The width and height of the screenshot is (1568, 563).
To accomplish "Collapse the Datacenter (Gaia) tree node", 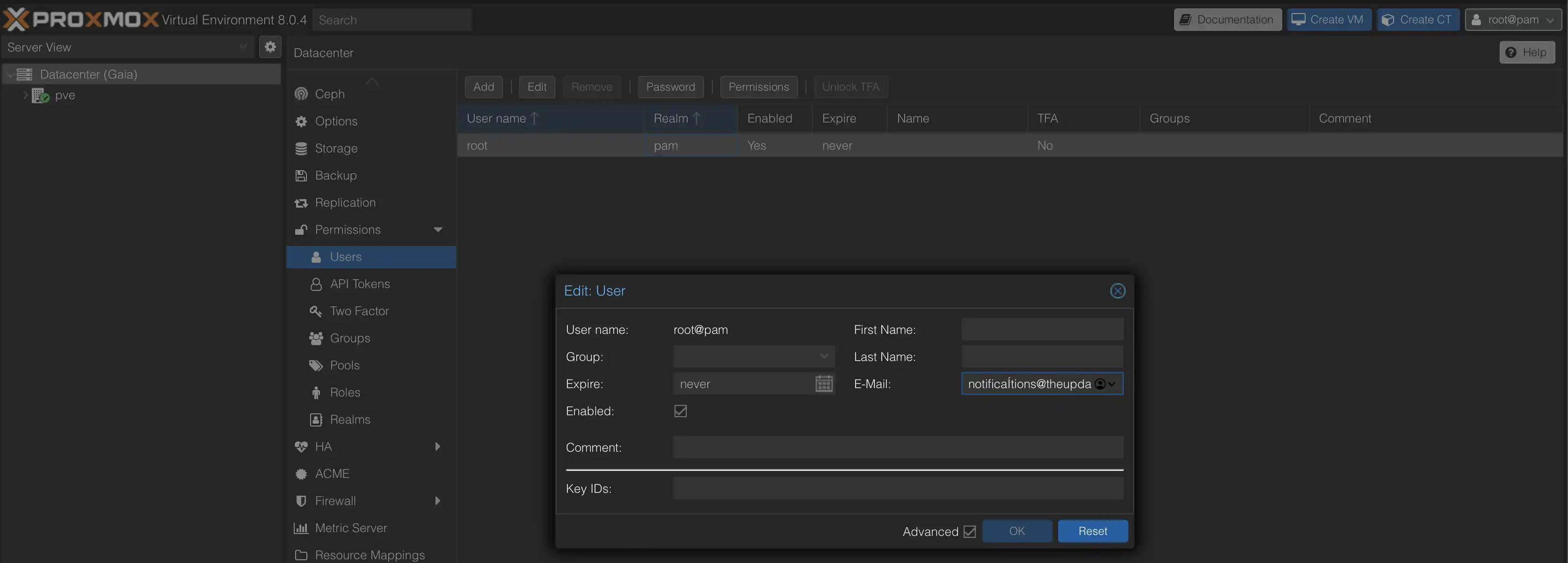I will coord(10,74).
